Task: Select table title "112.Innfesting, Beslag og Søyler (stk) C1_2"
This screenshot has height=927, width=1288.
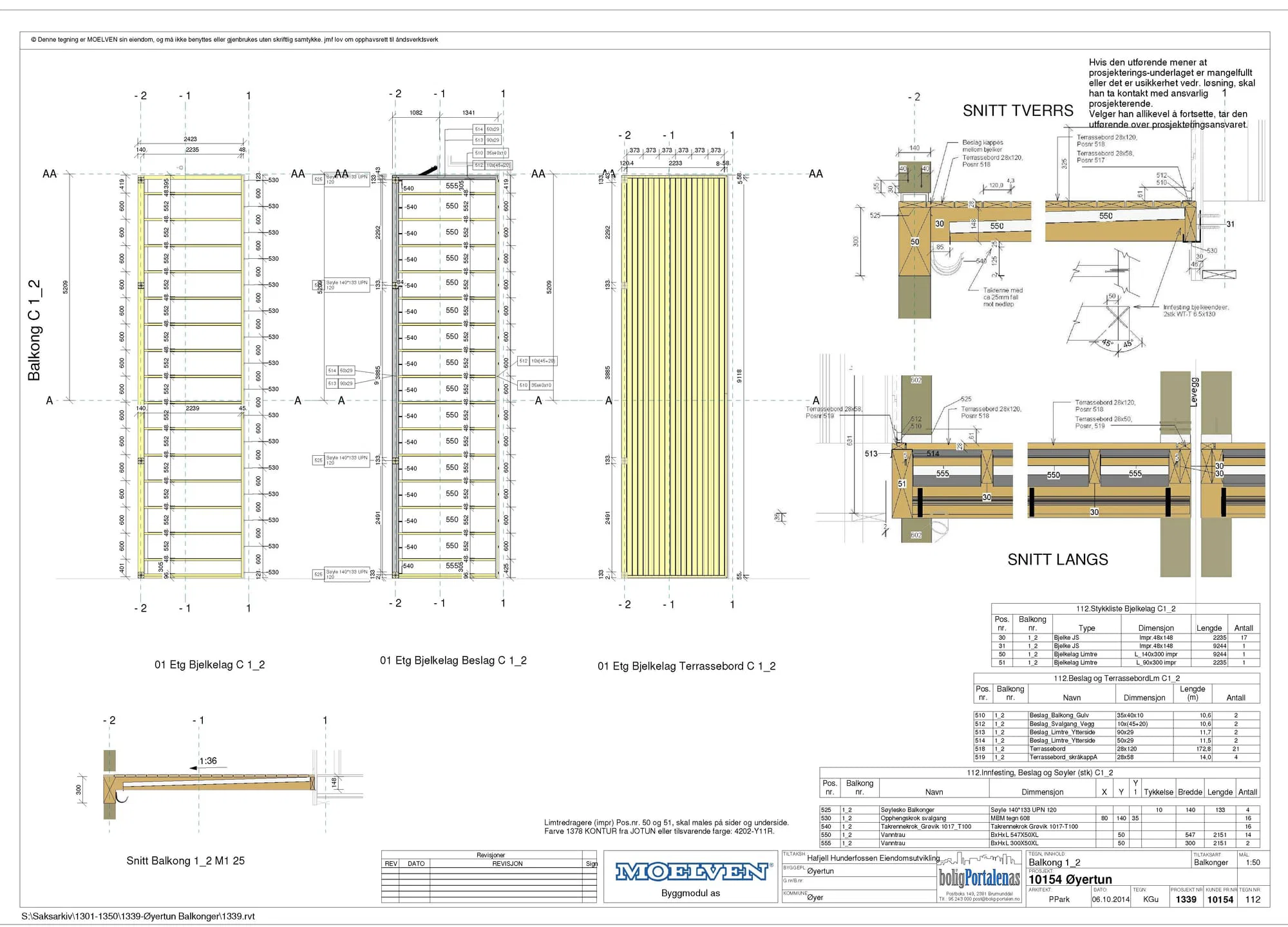Action: (x=1039, y=772)
